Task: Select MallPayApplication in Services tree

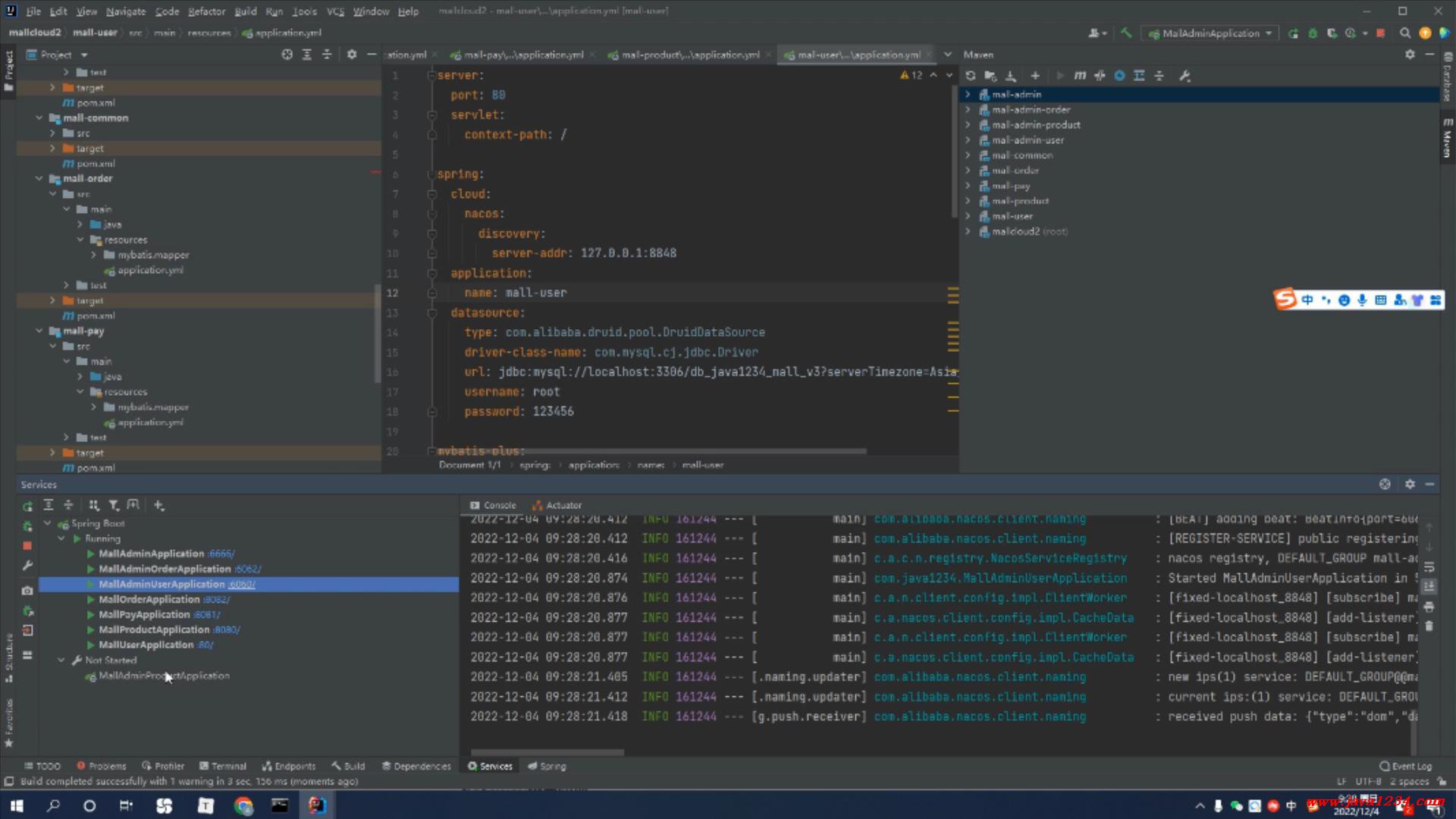Action: [144, 615]
